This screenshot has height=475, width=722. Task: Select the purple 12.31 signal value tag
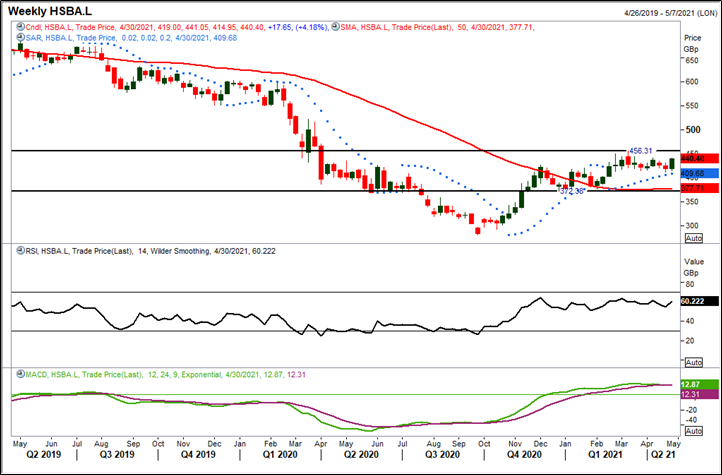pyautogui.click(x=699, y=394)
